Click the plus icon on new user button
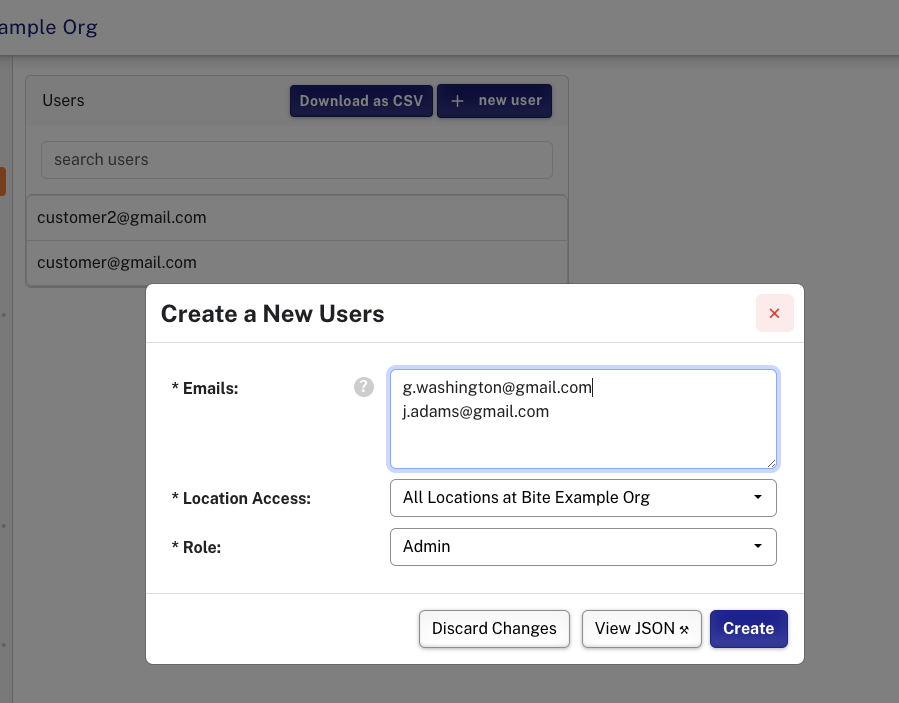The width and height of the screenshot is (899, 703). 457,101
